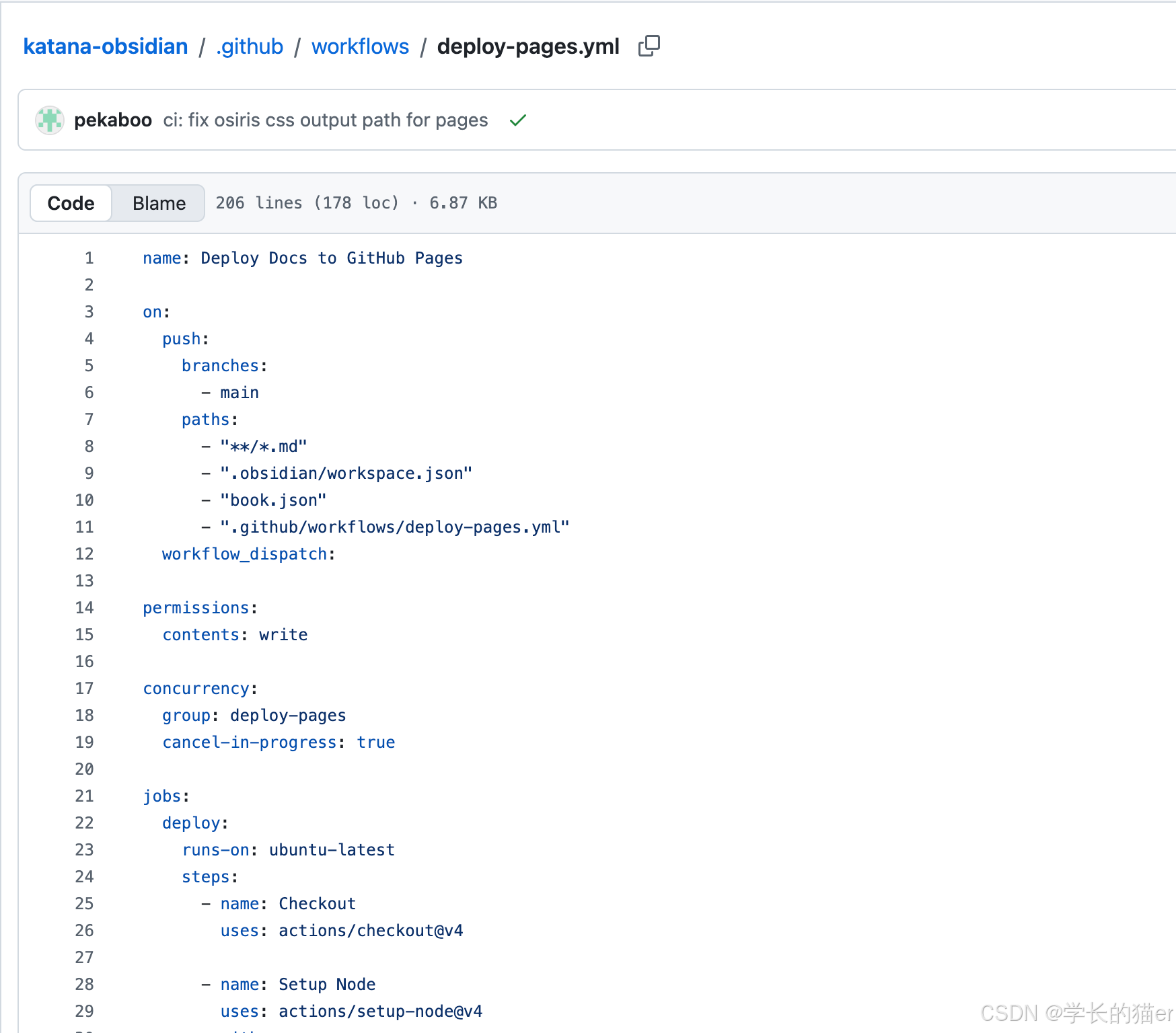
Task: Click the 'on:' key
Action: [x=156, y=312]
